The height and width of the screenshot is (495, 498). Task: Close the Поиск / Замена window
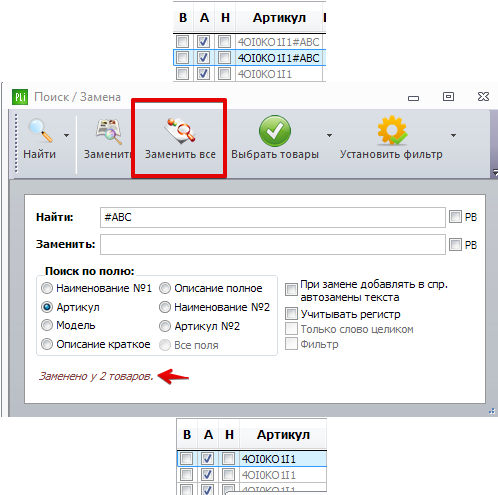(483, 97)
